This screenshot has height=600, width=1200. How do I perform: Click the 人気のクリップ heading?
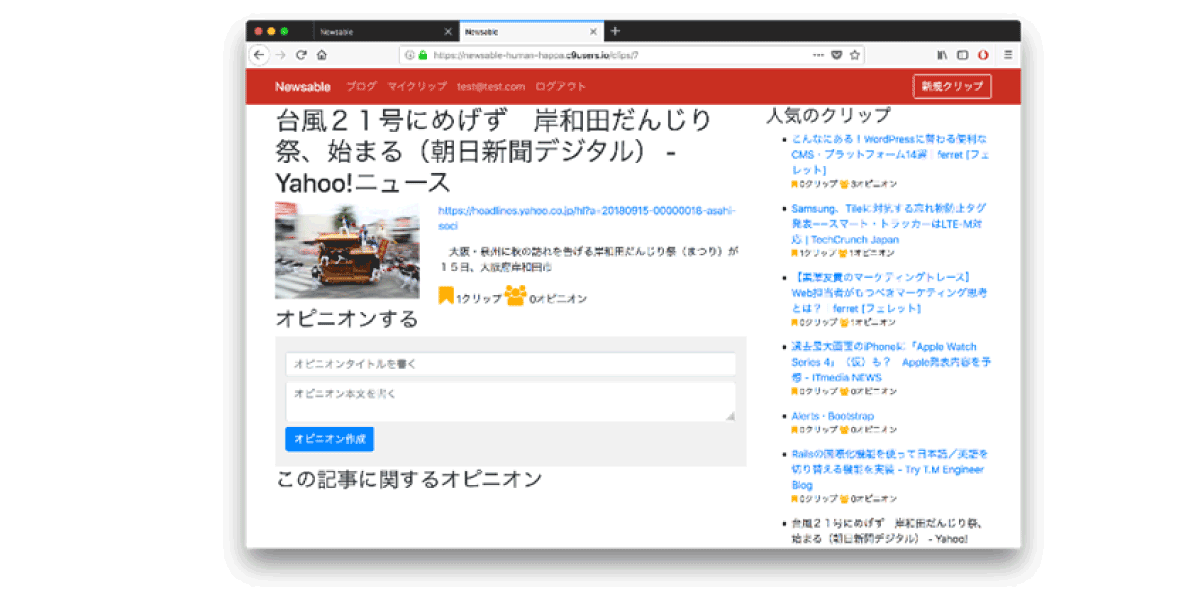tap(828, 115)
